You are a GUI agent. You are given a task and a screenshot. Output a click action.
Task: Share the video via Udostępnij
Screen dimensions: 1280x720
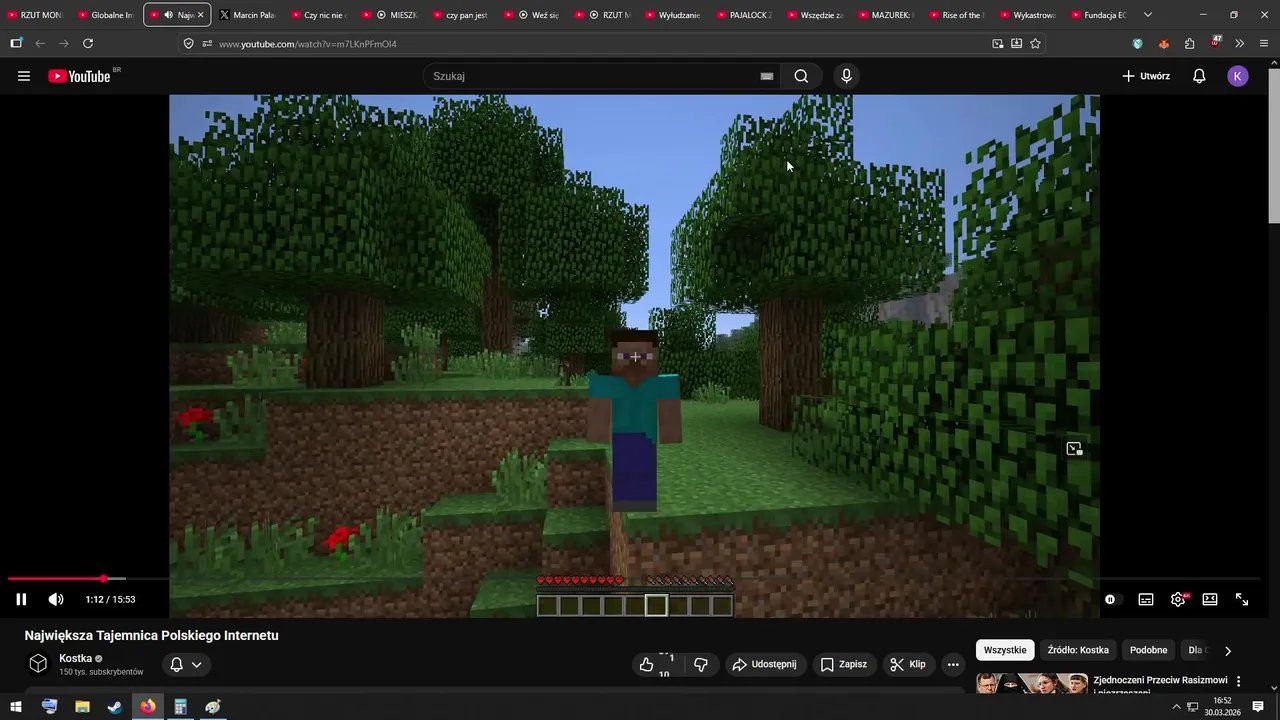click(764, 664)
